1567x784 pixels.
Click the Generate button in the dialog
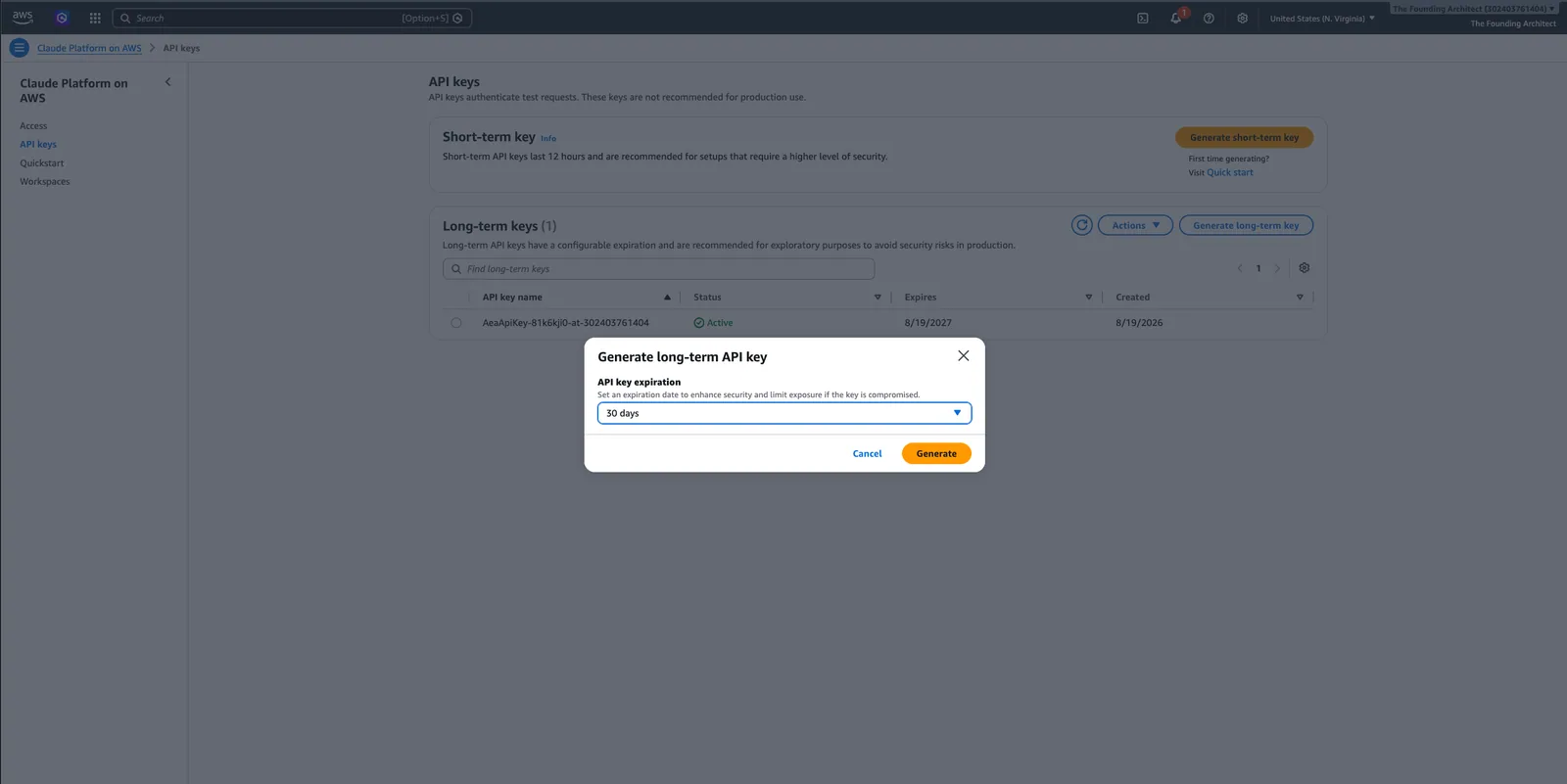point(936,453)
